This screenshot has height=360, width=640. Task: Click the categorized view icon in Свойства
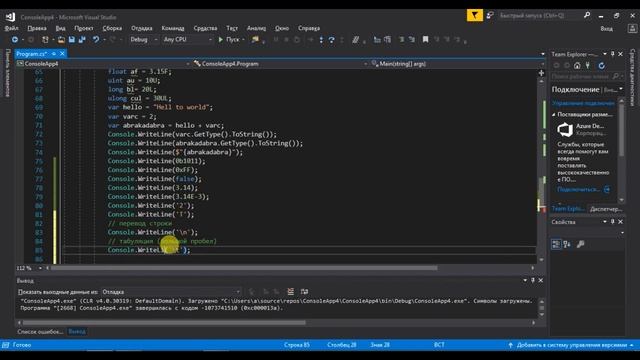[x=556, y=244]
